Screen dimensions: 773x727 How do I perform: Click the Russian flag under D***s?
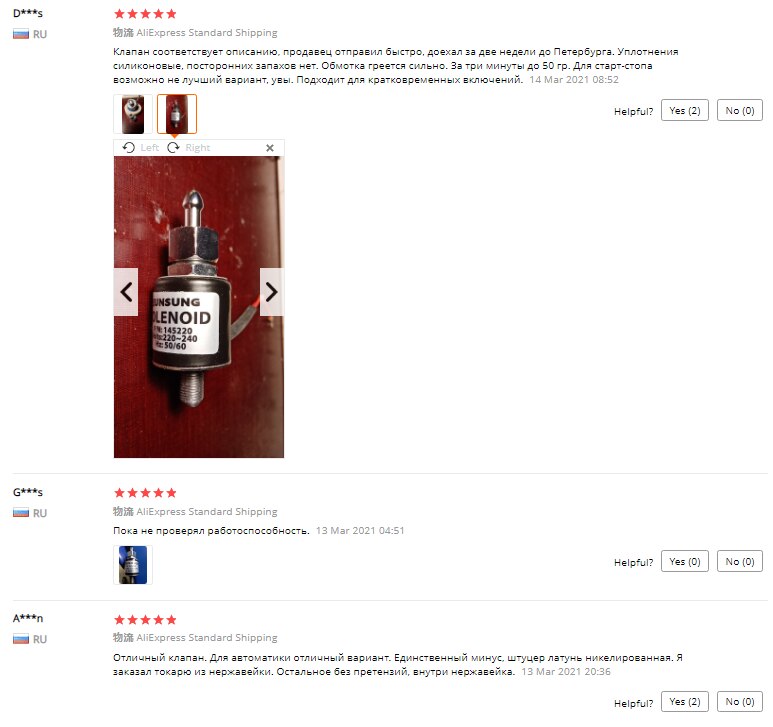point(21,34)
